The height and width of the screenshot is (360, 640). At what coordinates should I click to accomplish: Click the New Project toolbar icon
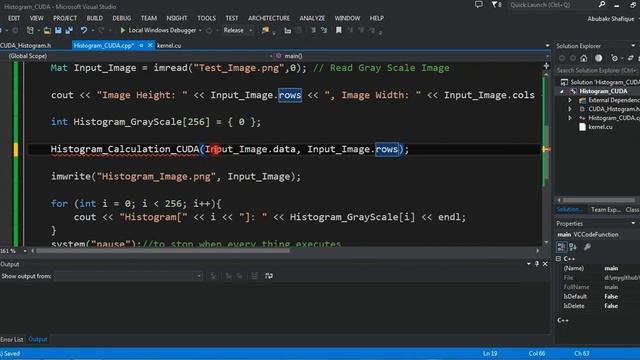pos(30,30)
